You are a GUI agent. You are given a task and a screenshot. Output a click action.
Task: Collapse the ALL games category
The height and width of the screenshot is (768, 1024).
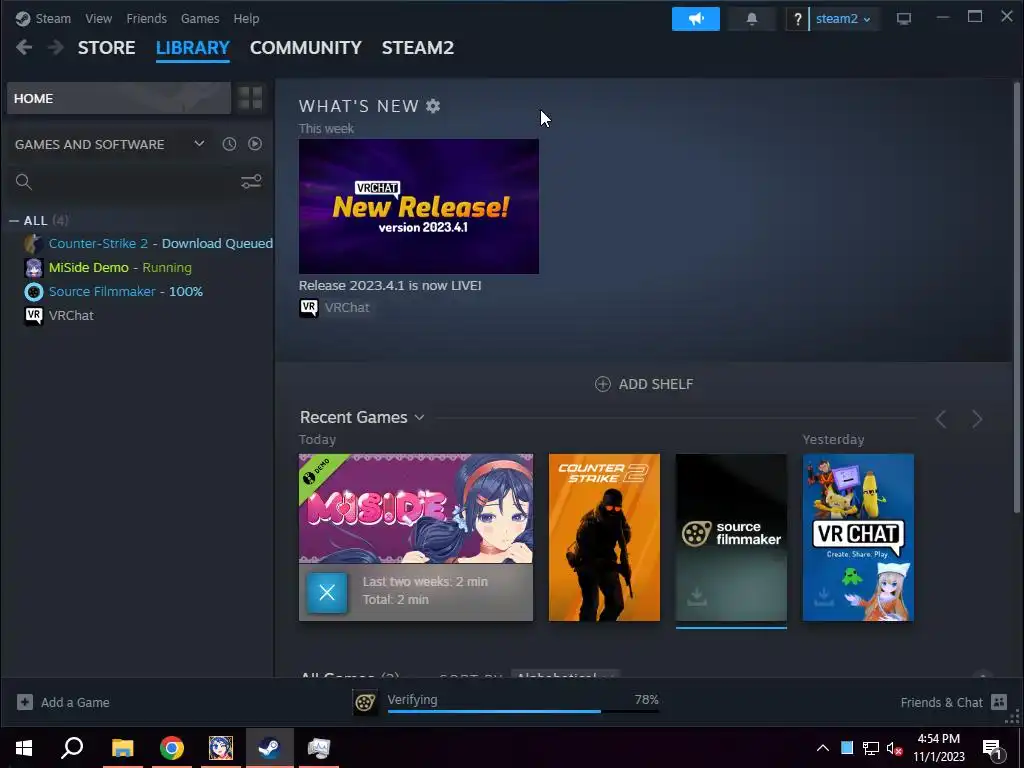point(14,221)
